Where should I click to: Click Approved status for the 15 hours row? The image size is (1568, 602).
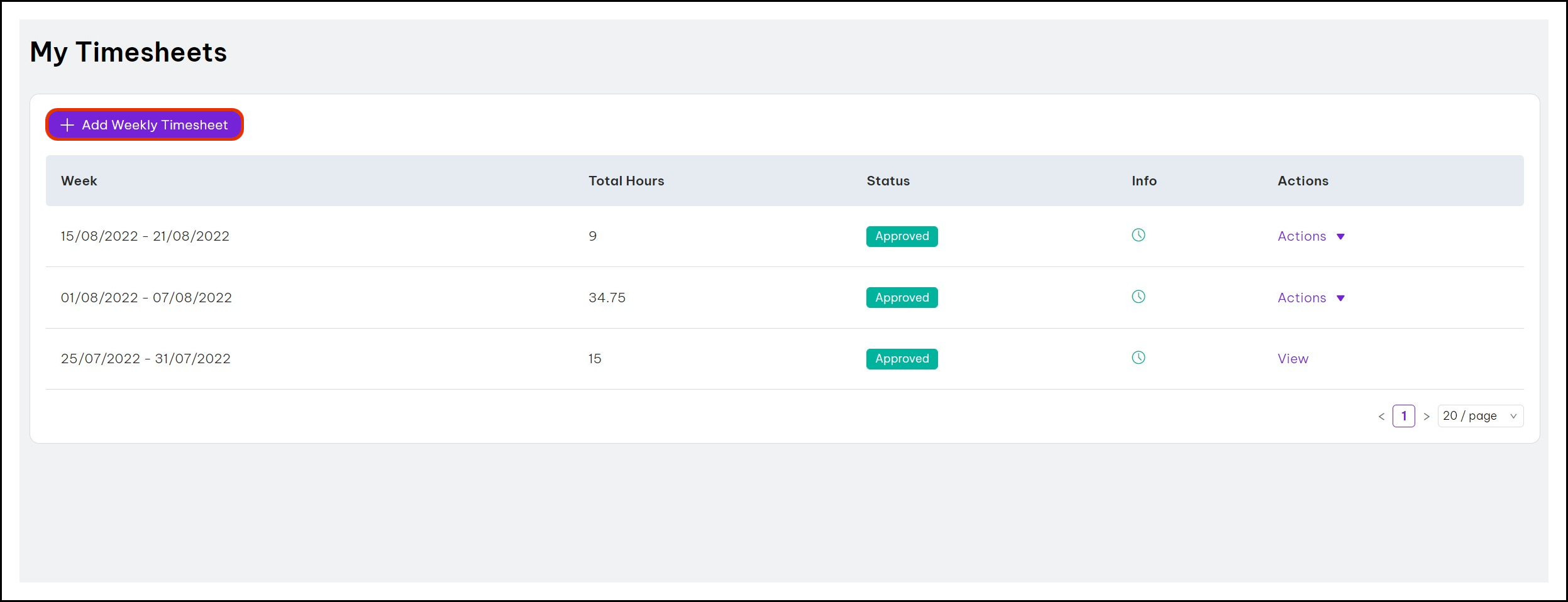(x=902, y=359)
